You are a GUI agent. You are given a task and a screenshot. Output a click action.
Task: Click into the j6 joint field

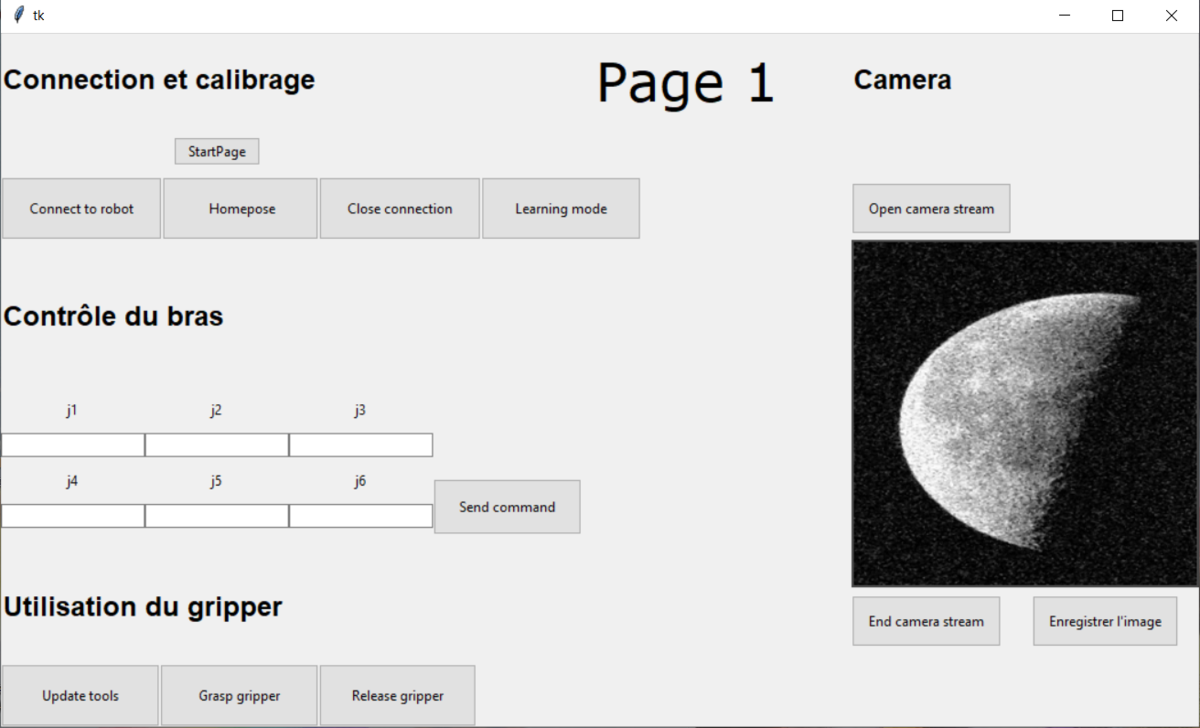[x=361, y=516]
